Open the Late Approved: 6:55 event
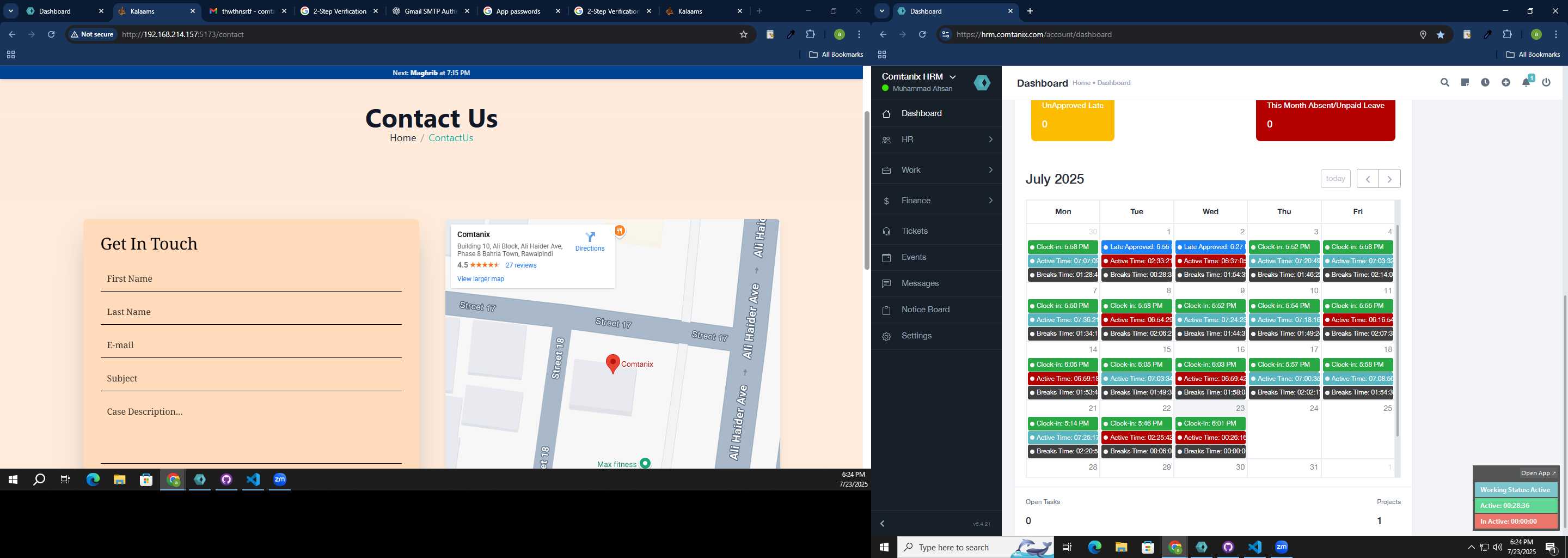This screenshot has width=1568, height=558. pyautogui.click(x=1136, y=247)
